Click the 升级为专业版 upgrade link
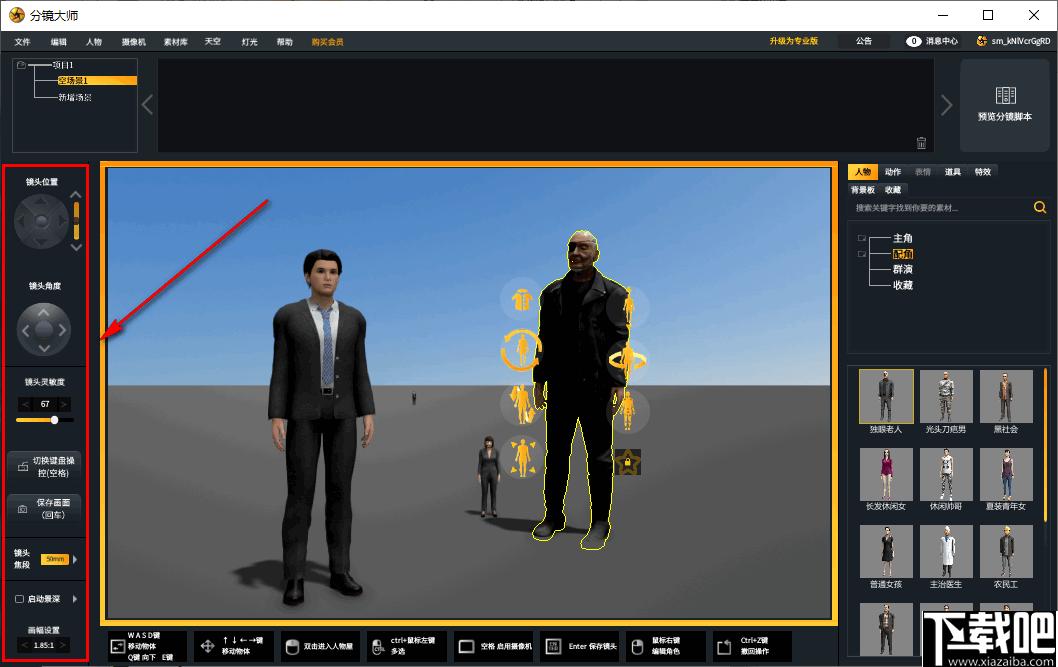The image size is (1058, 667). [x=794, y=41]
